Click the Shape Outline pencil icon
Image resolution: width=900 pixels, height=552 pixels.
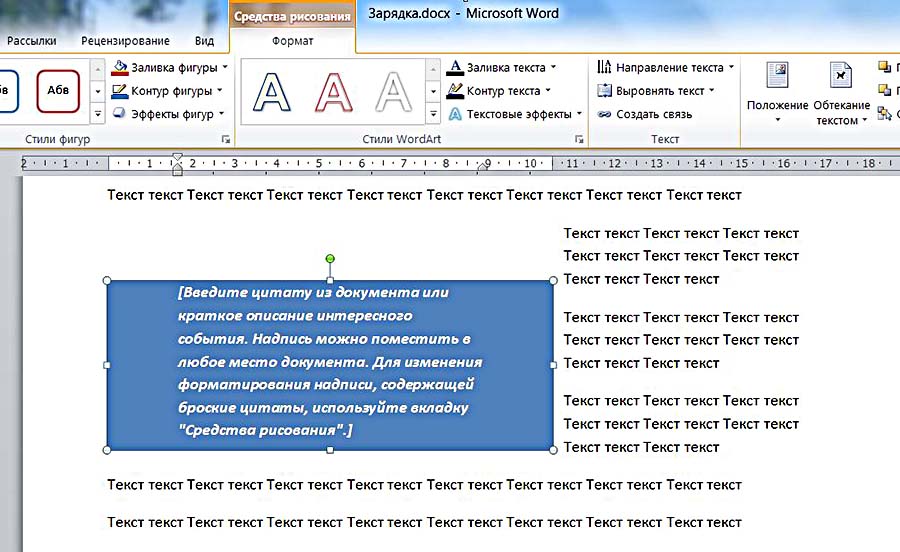(120, 91)
